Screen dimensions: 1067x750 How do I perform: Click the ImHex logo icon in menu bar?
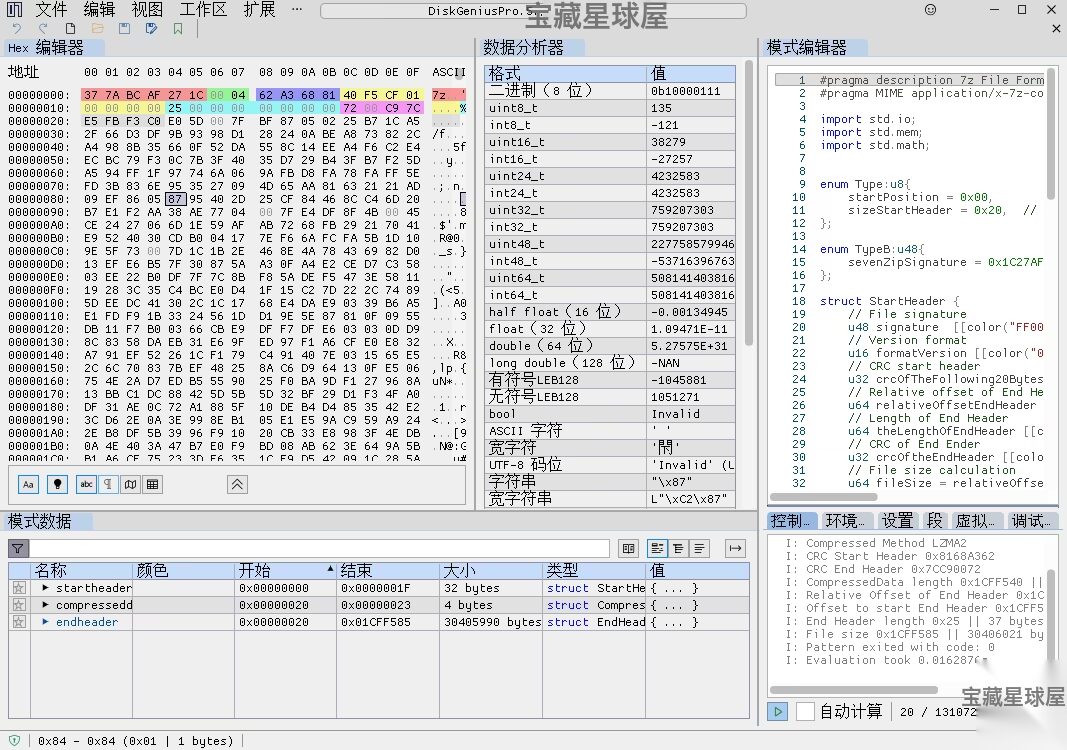[x=14, y=10]
